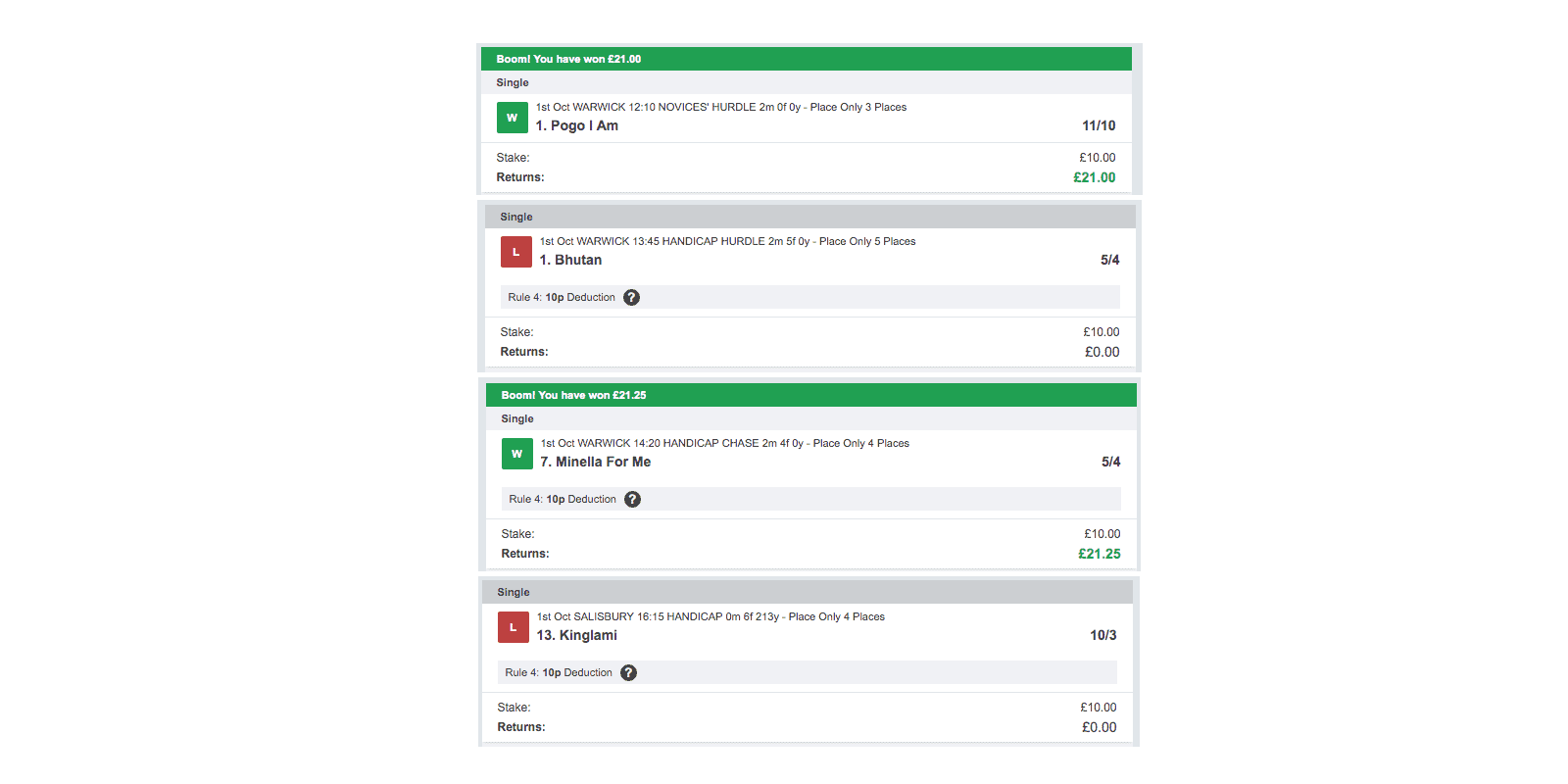Click the Warwick 14:20 Handicap Chase race text
This screenshot has width=1568, height=784.
tap(725, 443)
